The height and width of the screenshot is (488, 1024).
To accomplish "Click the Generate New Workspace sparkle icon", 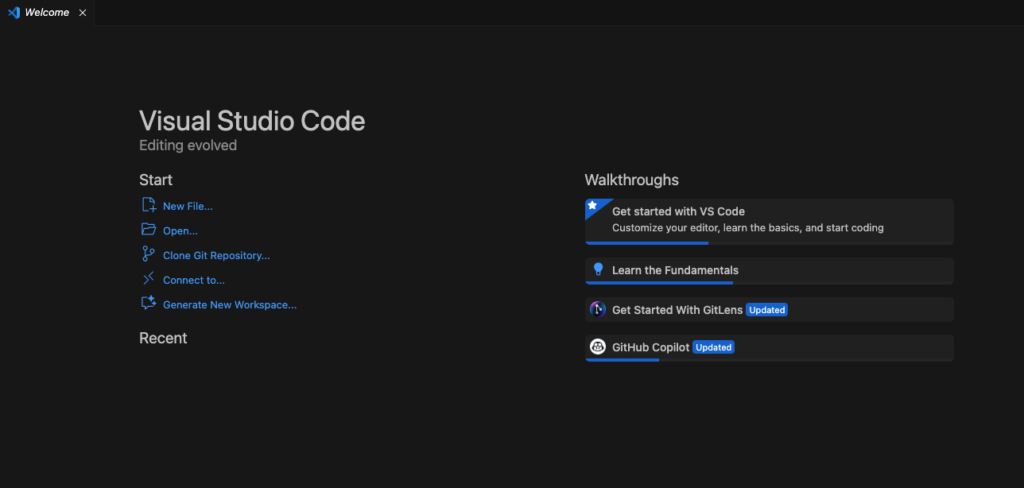I will pos(148,304).
